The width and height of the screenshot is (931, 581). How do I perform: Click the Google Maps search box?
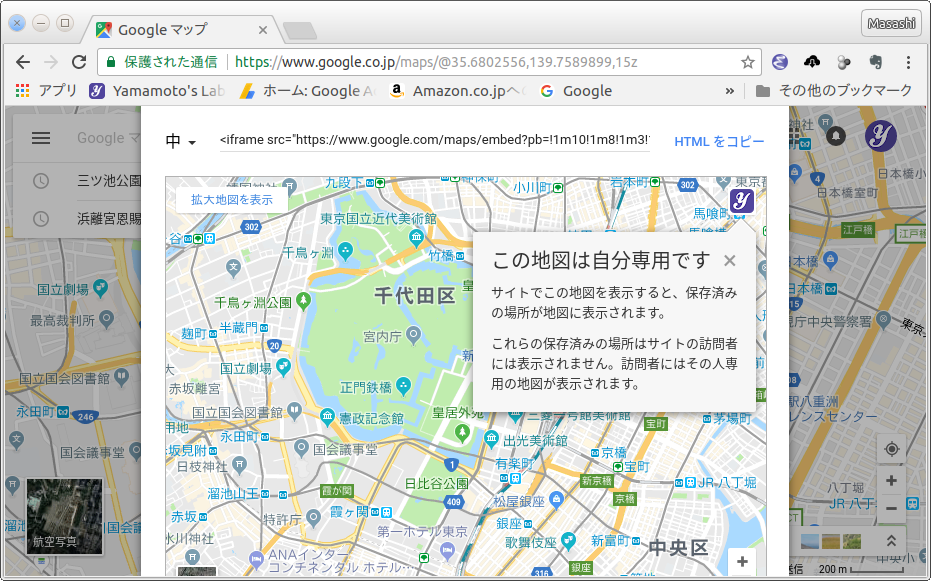click(x=109, y=138)
